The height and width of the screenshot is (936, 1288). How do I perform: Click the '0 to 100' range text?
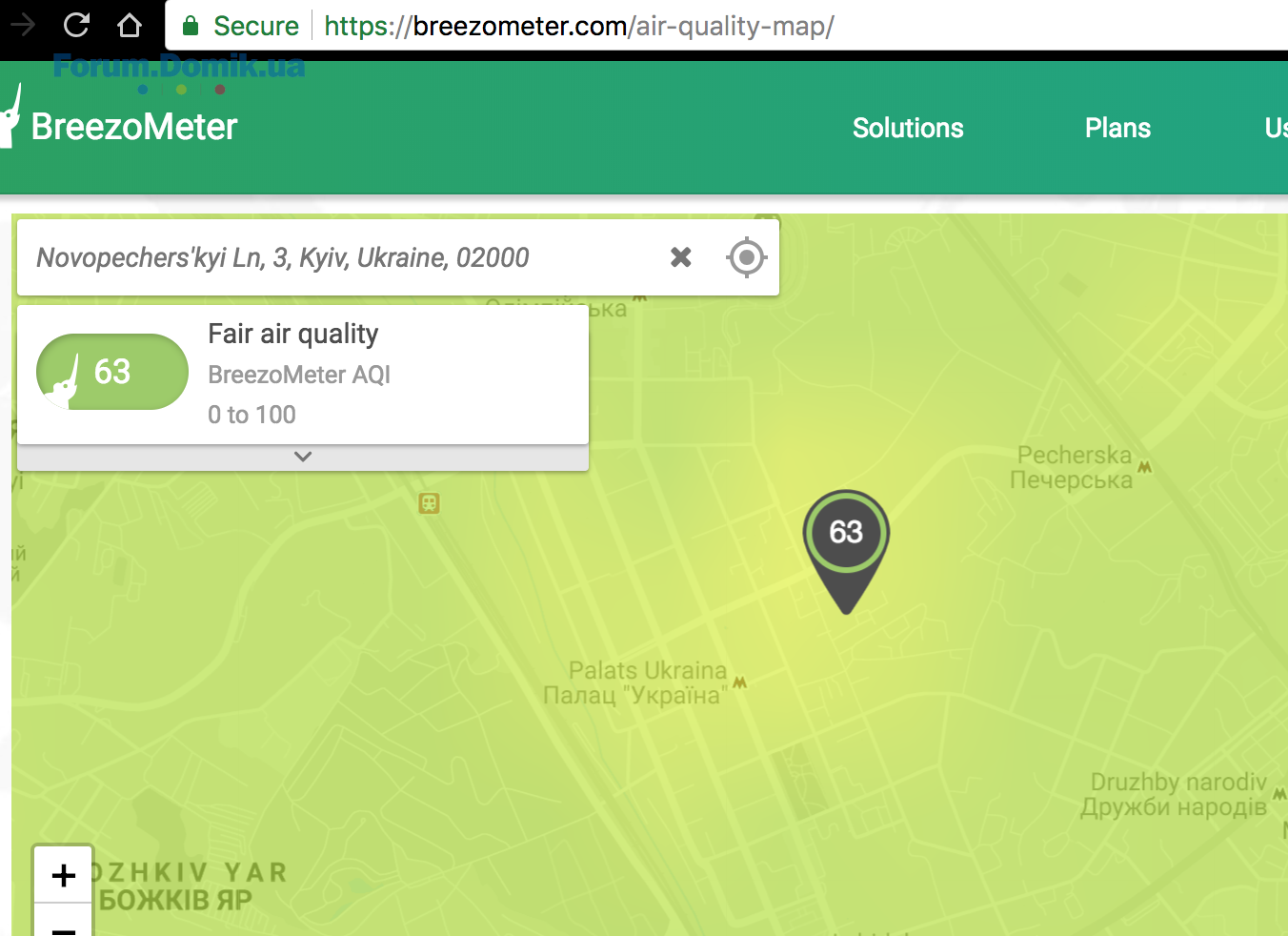coord(252,415)
